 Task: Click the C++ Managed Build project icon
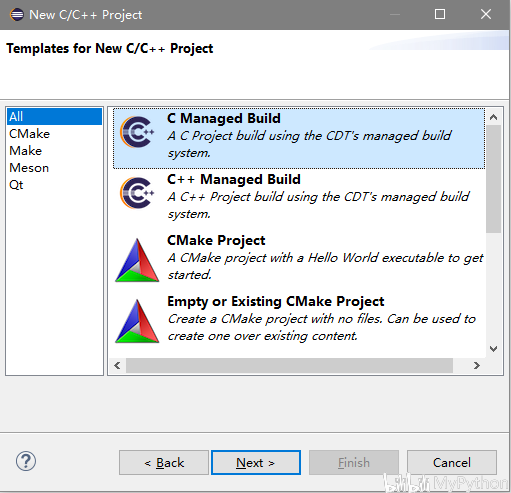[x=137, y=193]
